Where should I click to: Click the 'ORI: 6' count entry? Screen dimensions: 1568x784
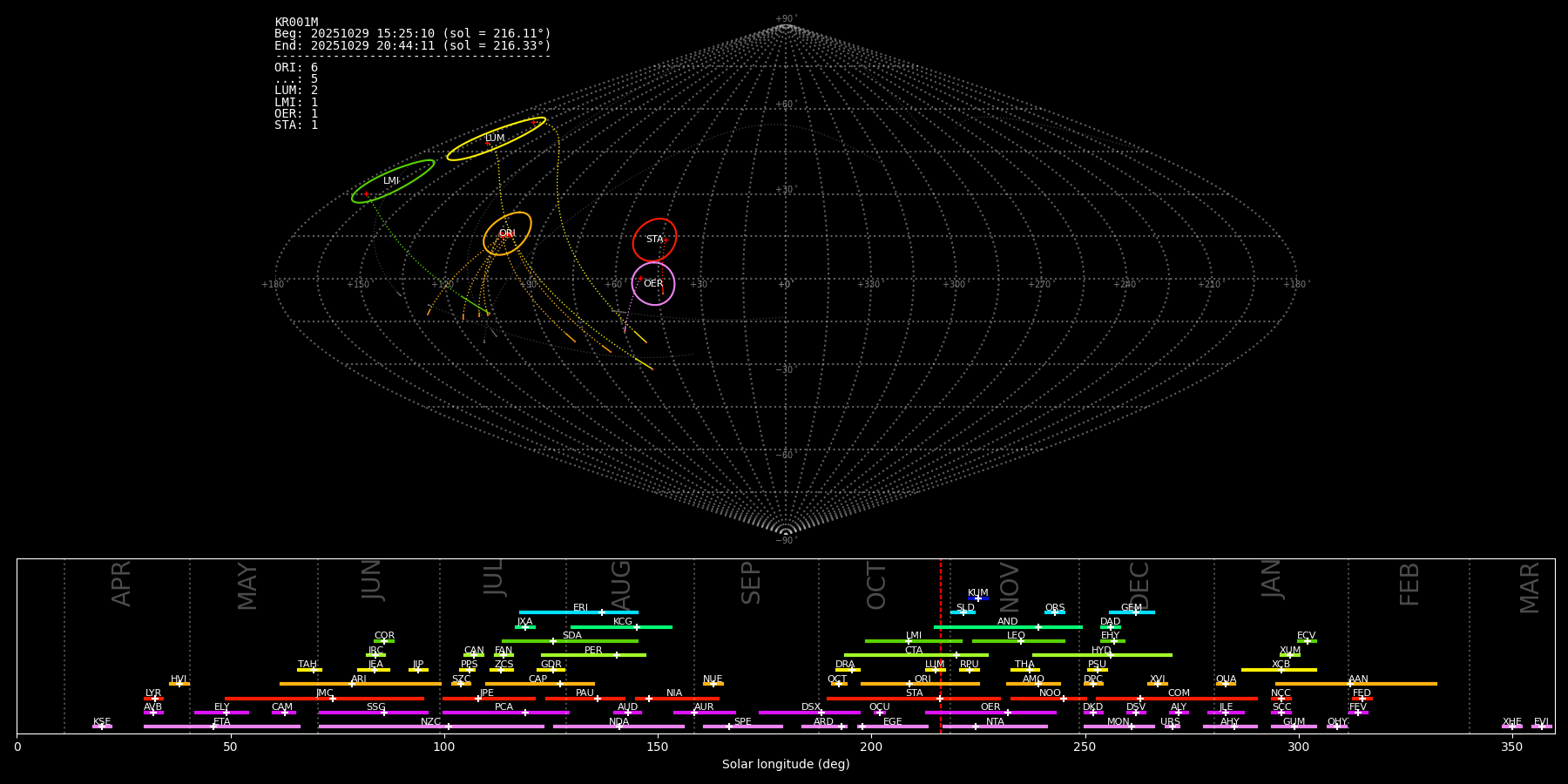(296, 68)
